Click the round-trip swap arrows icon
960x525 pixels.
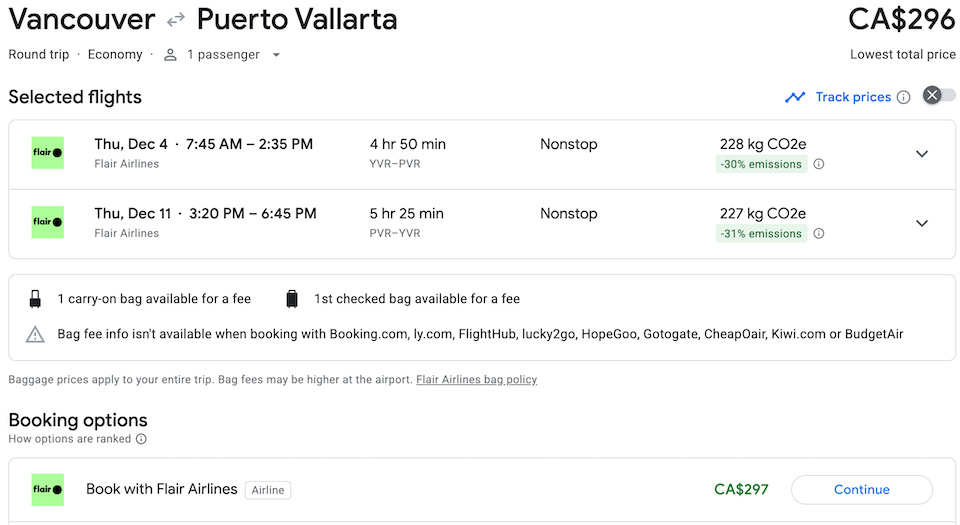pos(176,20)
